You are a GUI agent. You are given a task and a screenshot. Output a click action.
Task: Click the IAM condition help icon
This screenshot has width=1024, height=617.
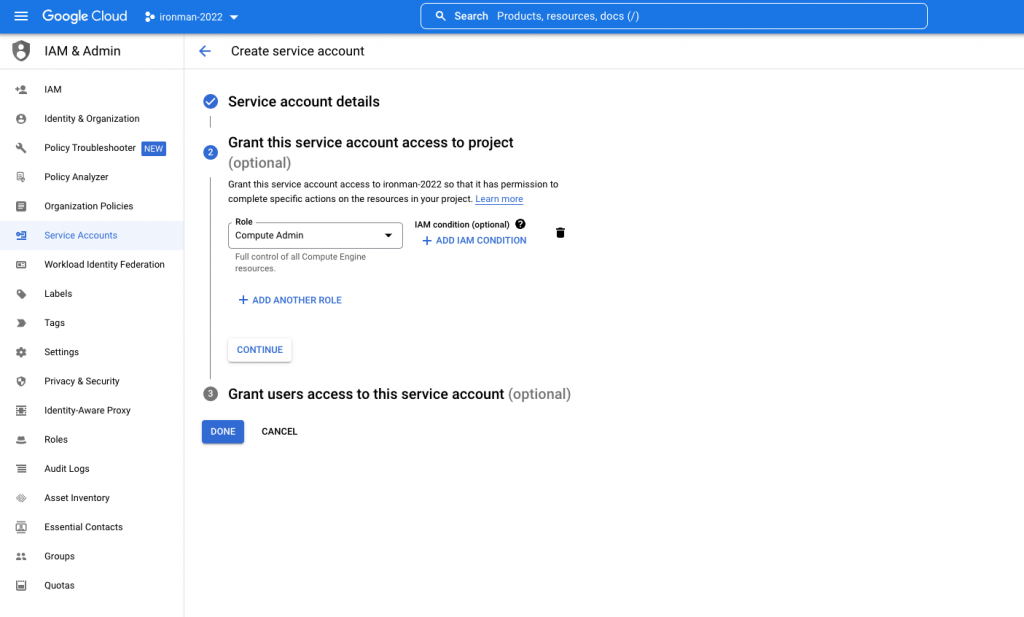click(520, 224)
